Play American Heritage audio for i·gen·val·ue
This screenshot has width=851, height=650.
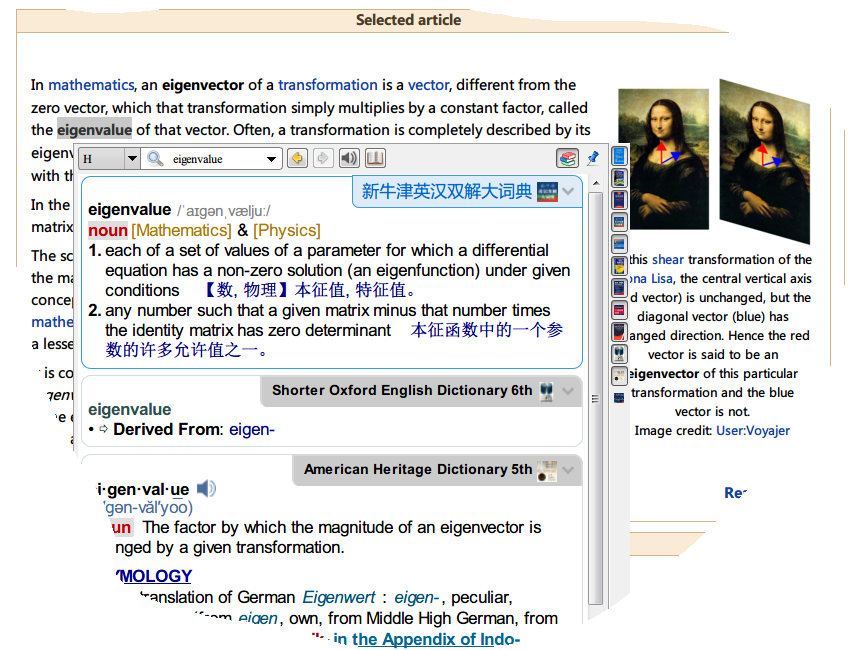pyautogui.click(x=206, y=488)
